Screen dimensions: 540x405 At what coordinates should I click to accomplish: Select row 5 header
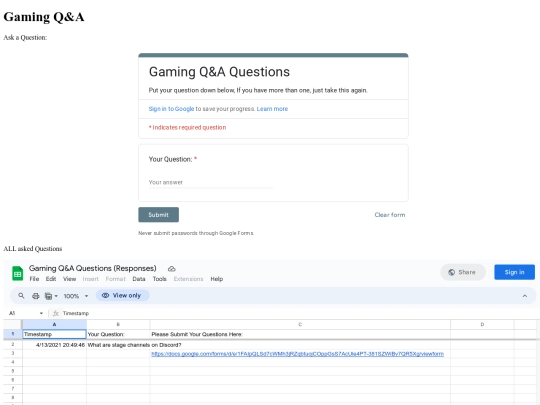point(13,371)
